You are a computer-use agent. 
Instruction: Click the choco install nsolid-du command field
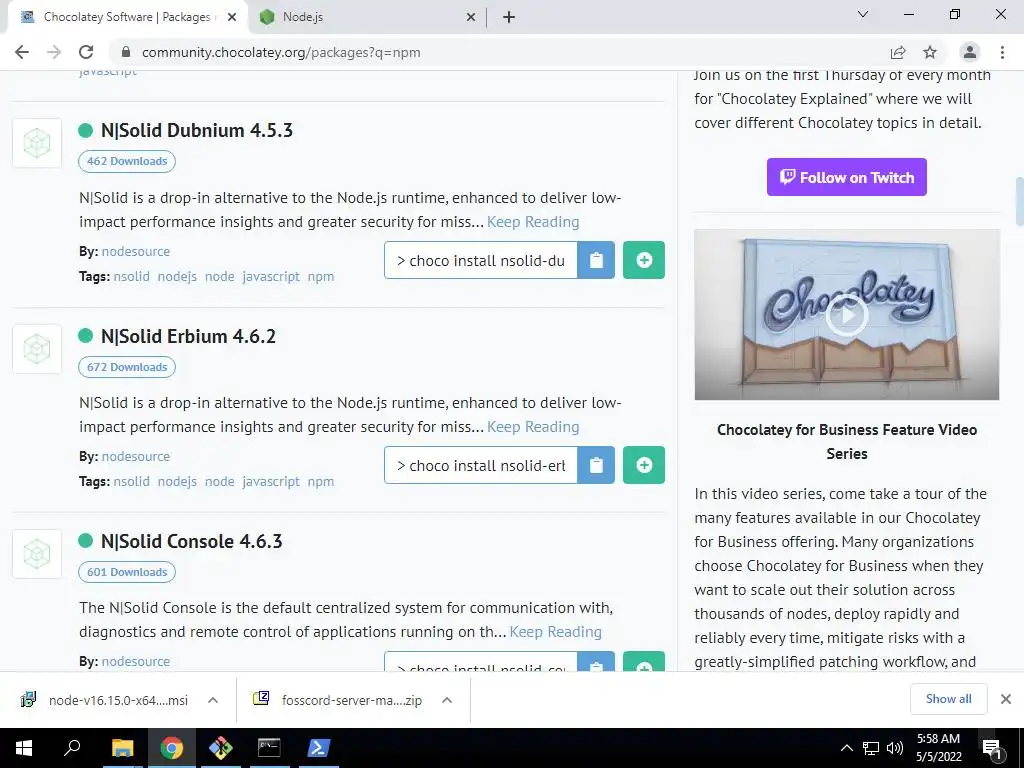[481, 260]
